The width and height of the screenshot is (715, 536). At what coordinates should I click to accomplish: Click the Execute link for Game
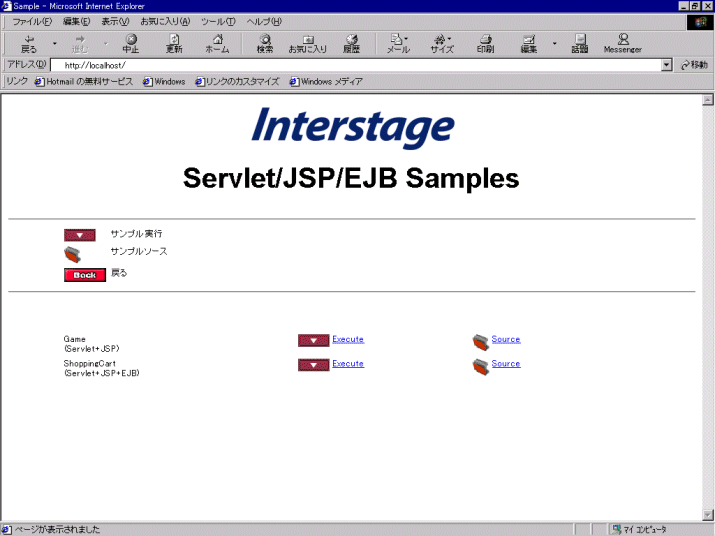coord(348,339)
